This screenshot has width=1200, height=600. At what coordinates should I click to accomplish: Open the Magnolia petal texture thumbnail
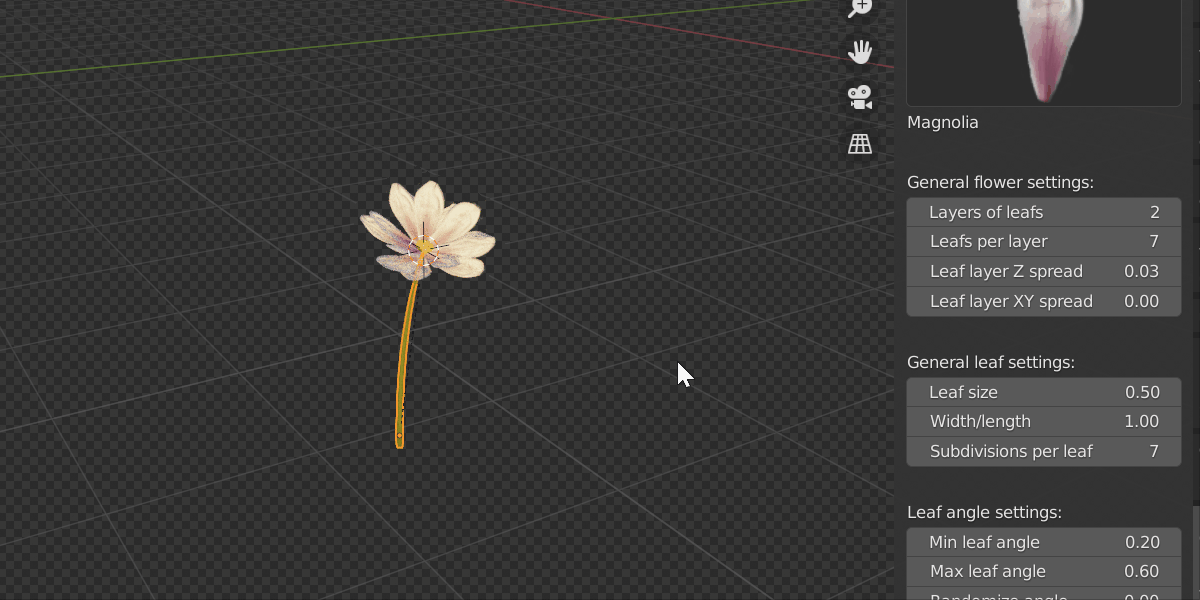tap(1043, 50)
